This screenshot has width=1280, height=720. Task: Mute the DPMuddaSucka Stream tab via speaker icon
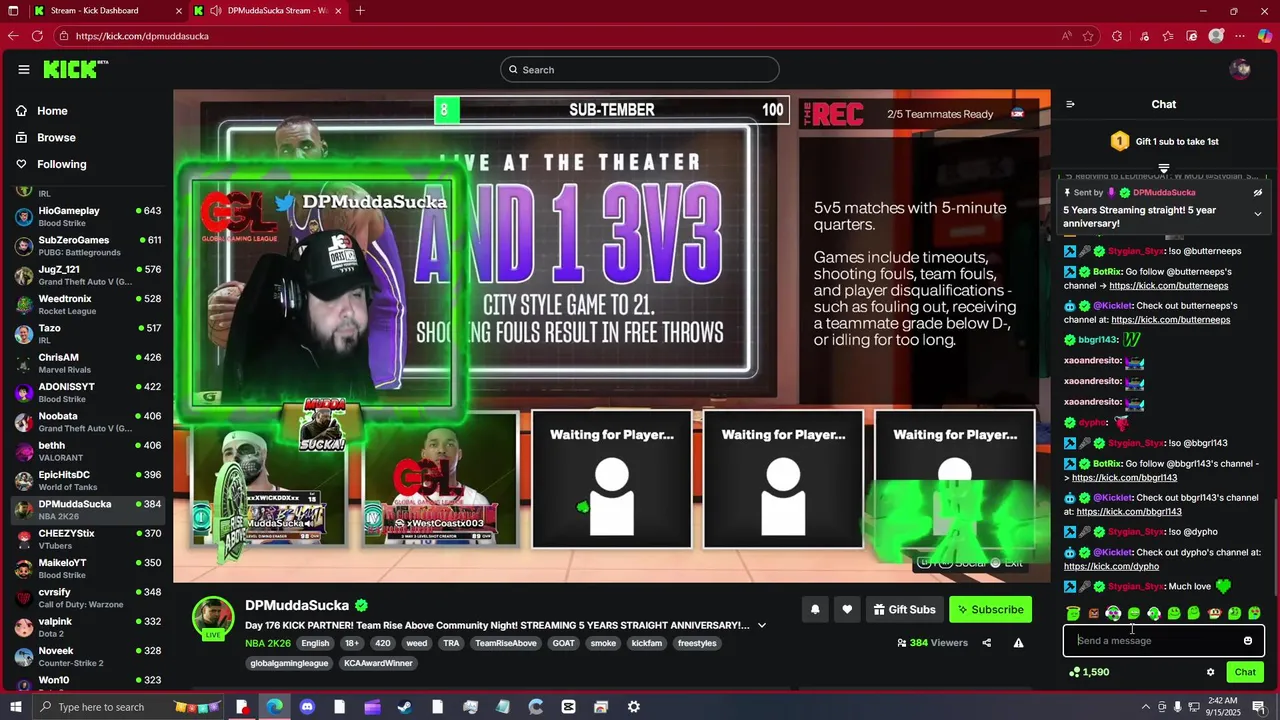(217, 10)
